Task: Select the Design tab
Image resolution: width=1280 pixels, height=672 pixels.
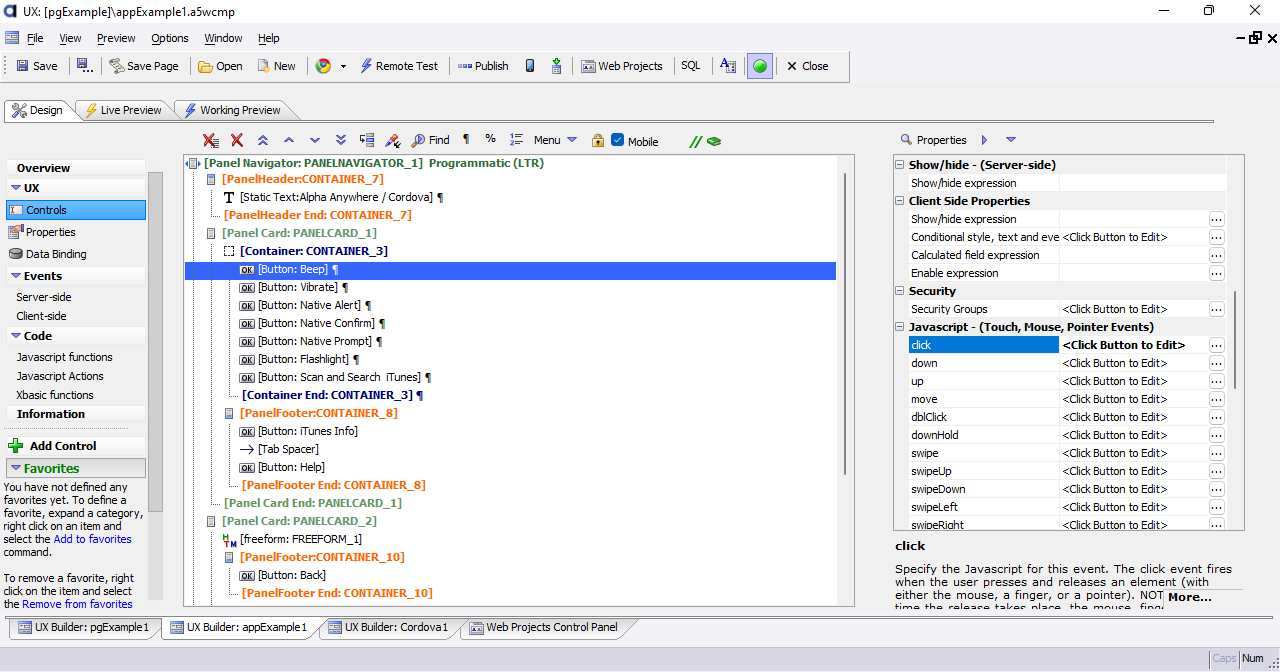Action: tap(37, 110)
